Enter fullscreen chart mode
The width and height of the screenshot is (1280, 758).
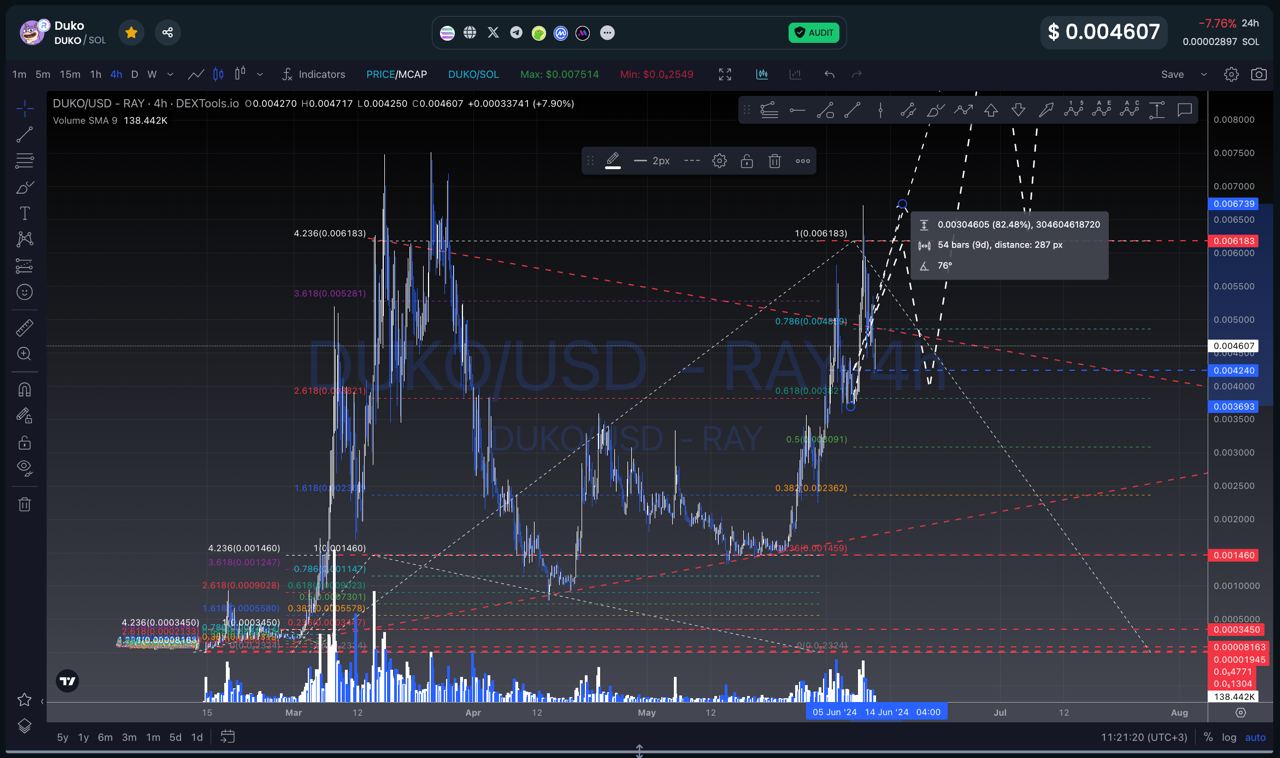tap(725, 74)
